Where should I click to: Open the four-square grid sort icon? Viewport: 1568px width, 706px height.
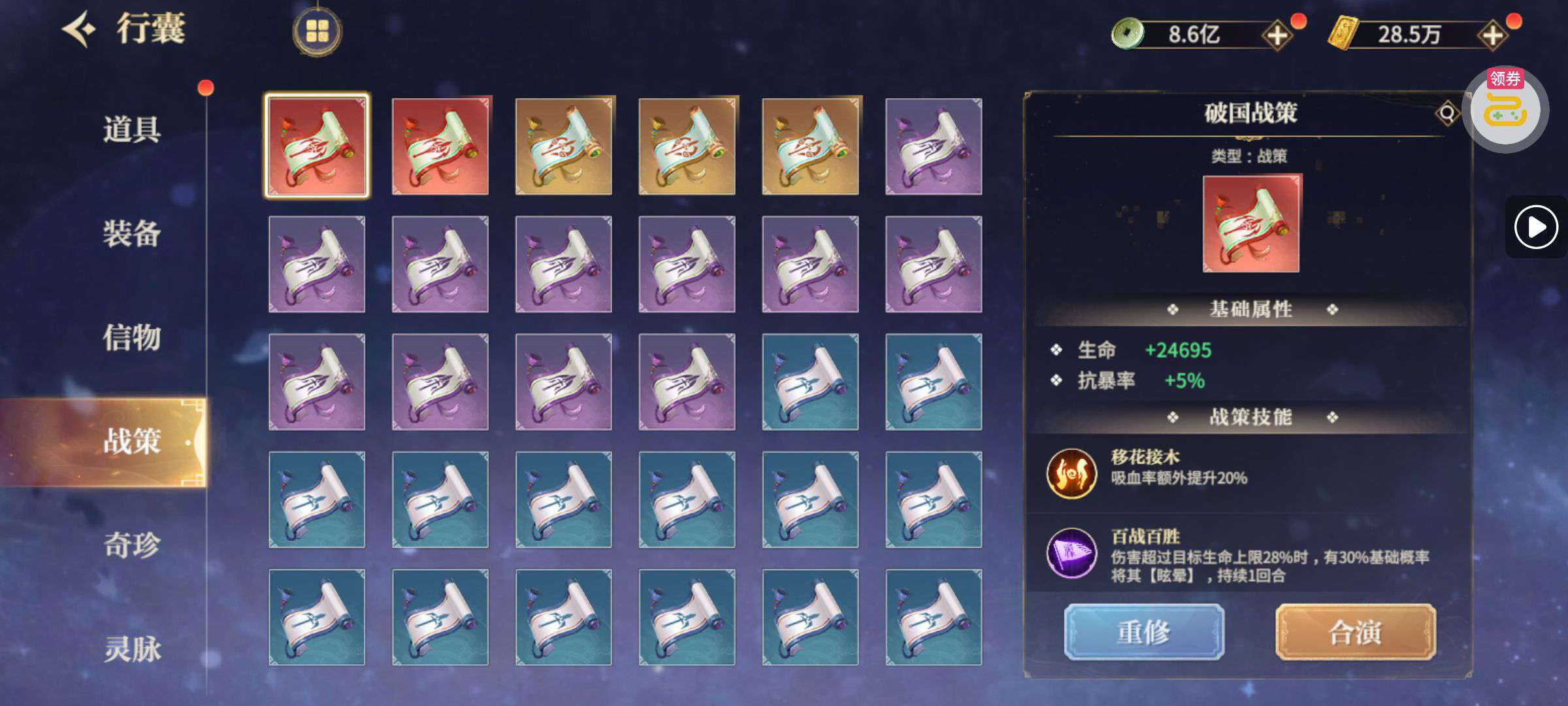tap(317, 31)
